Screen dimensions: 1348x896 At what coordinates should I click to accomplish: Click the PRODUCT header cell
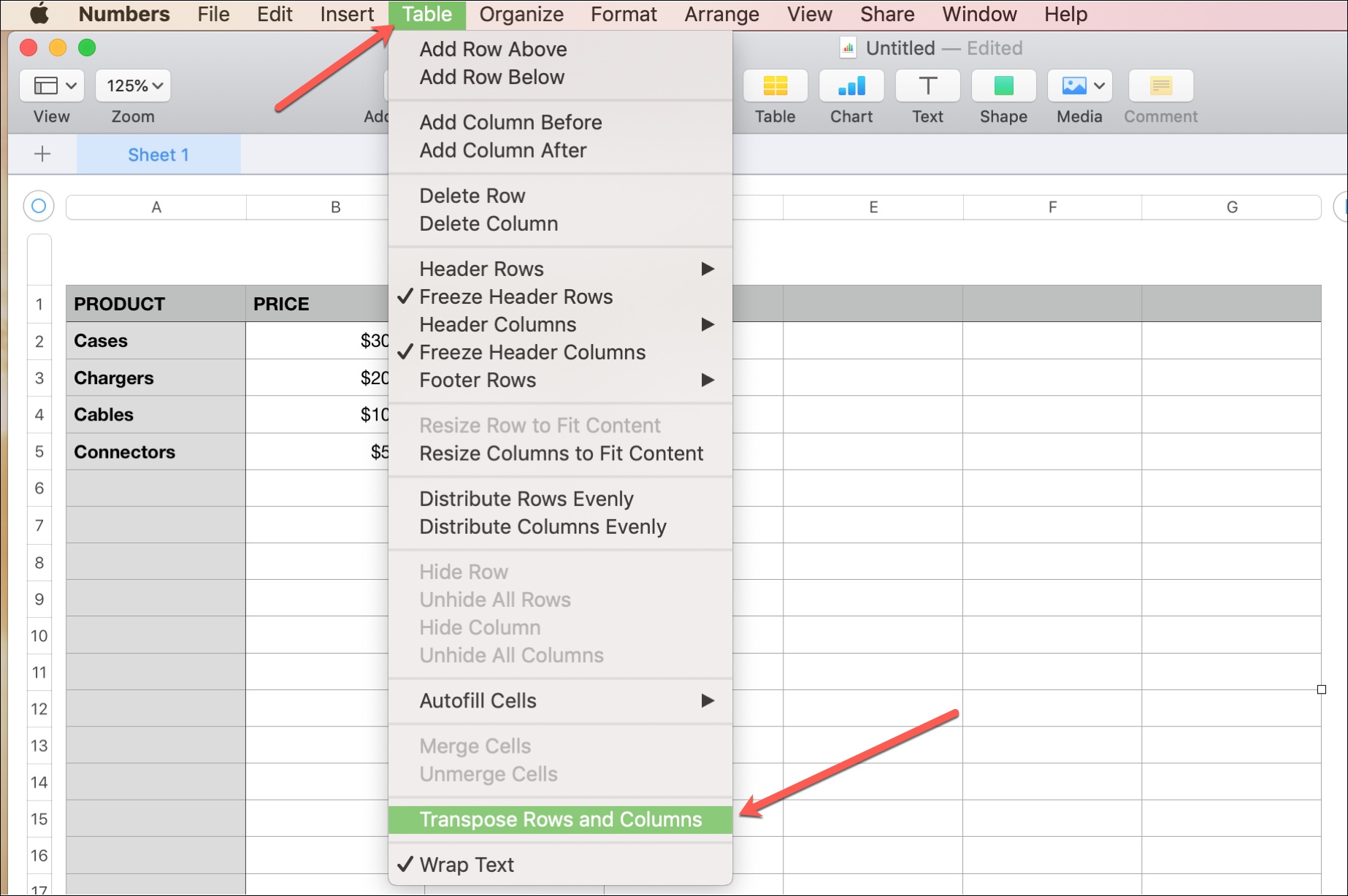156,304
